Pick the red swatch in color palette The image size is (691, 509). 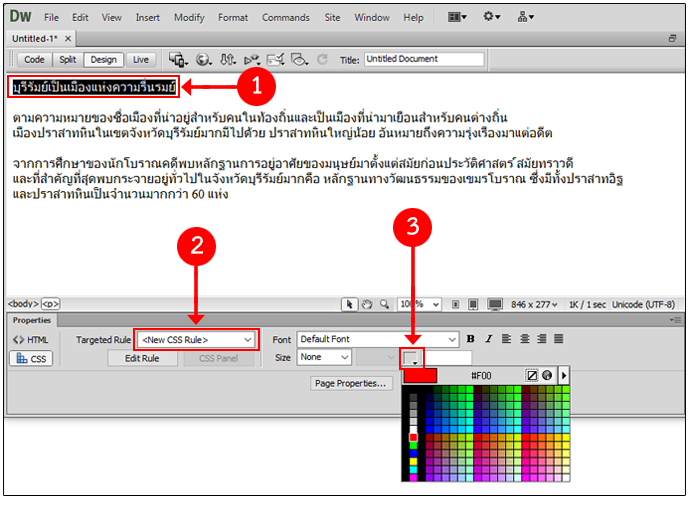point(413,437)
